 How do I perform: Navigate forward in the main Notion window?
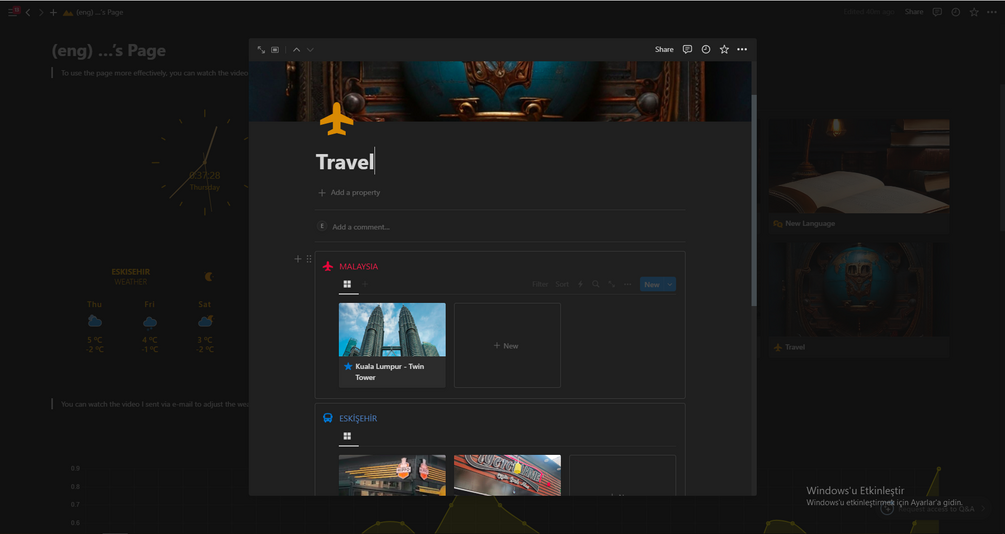(x=40, y=12)
